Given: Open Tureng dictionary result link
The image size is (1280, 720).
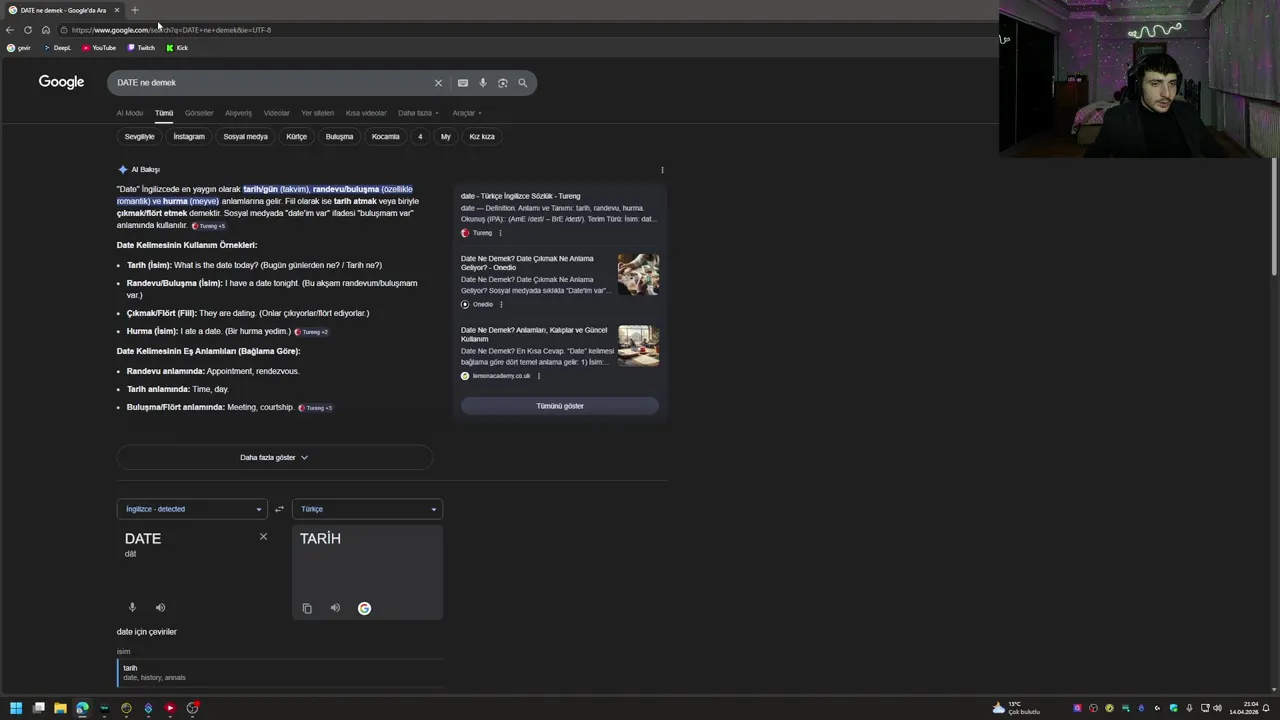Looking at the screenshot, I should pyautogui.click(x=520, y=196).
